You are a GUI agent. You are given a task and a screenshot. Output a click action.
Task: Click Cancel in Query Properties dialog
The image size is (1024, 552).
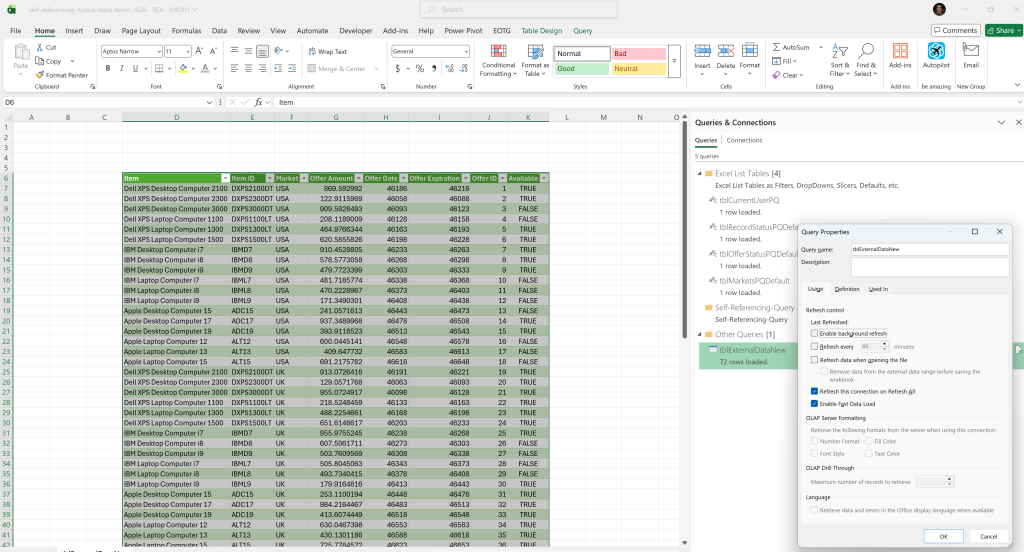pyautogui.click(x=988, y=536)
